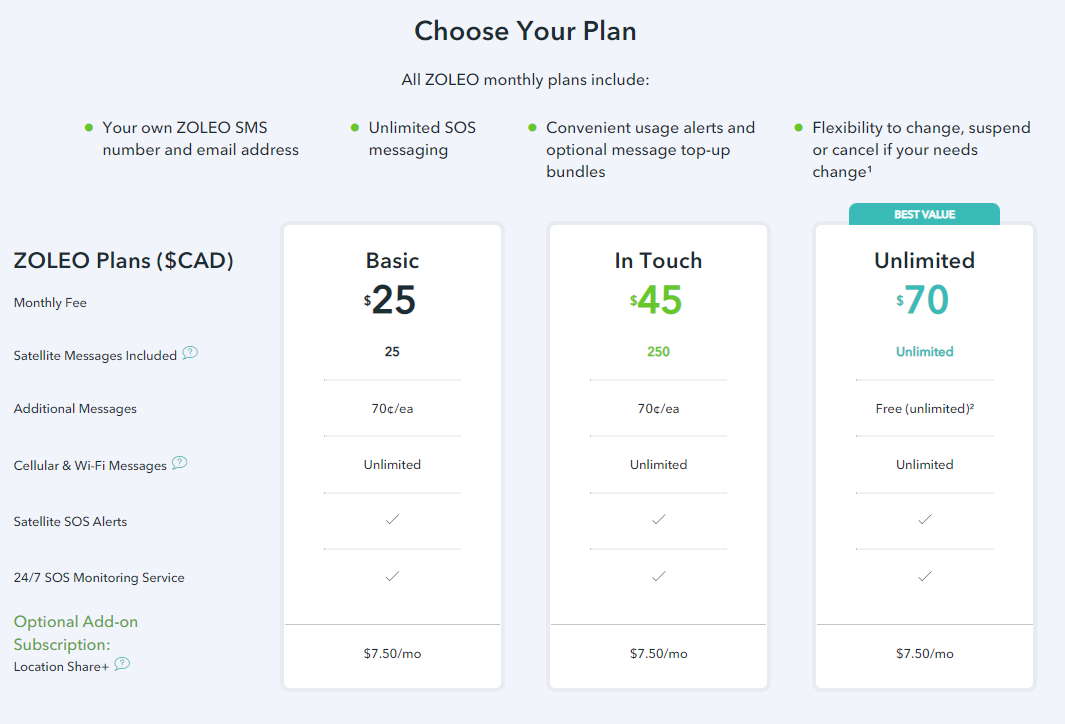Click the teal $70 Unlimited price

(x=924, y=300)
